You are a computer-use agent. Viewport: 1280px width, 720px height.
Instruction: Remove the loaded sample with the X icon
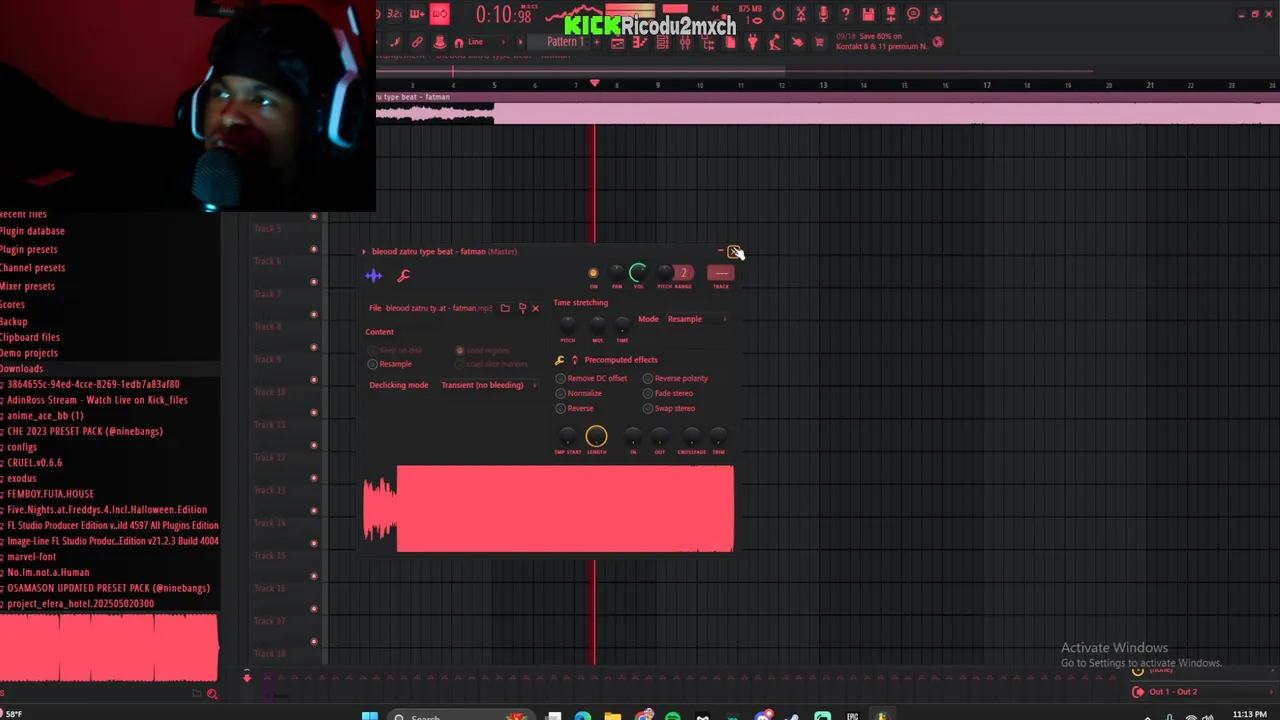coord(535,308)
